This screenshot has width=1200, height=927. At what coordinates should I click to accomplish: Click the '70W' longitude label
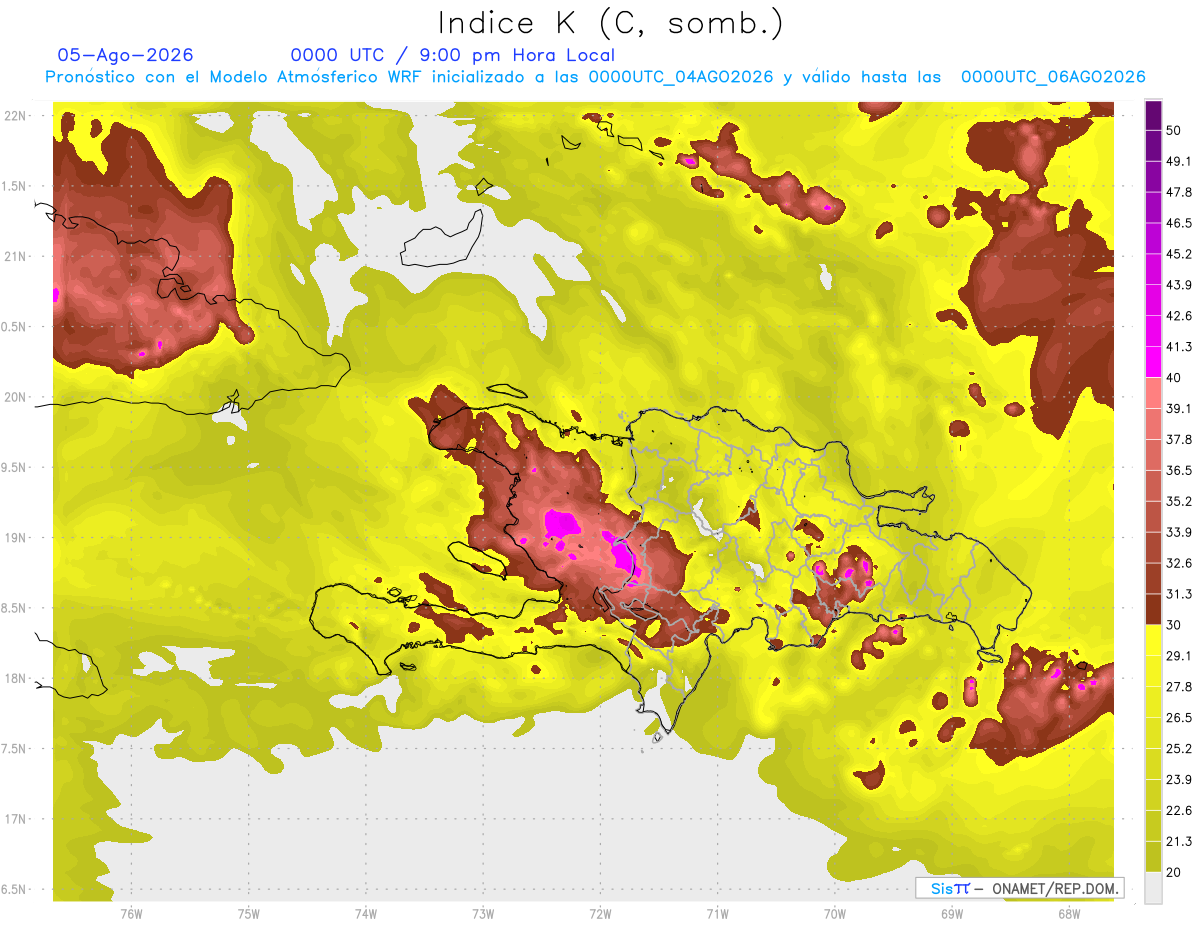click(835, 913)
